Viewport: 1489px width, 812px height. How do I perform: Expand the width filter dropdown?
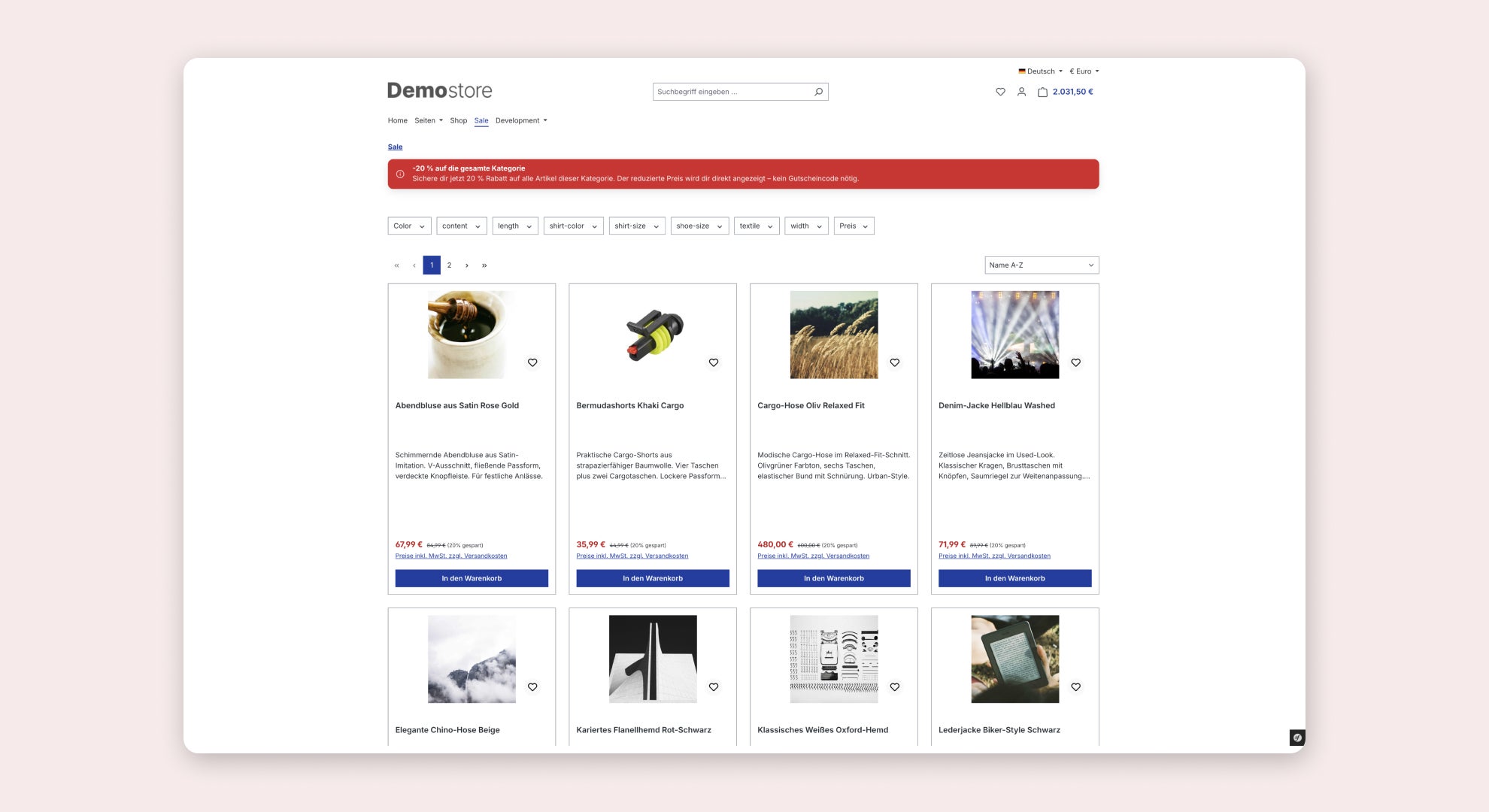[806, 226]
